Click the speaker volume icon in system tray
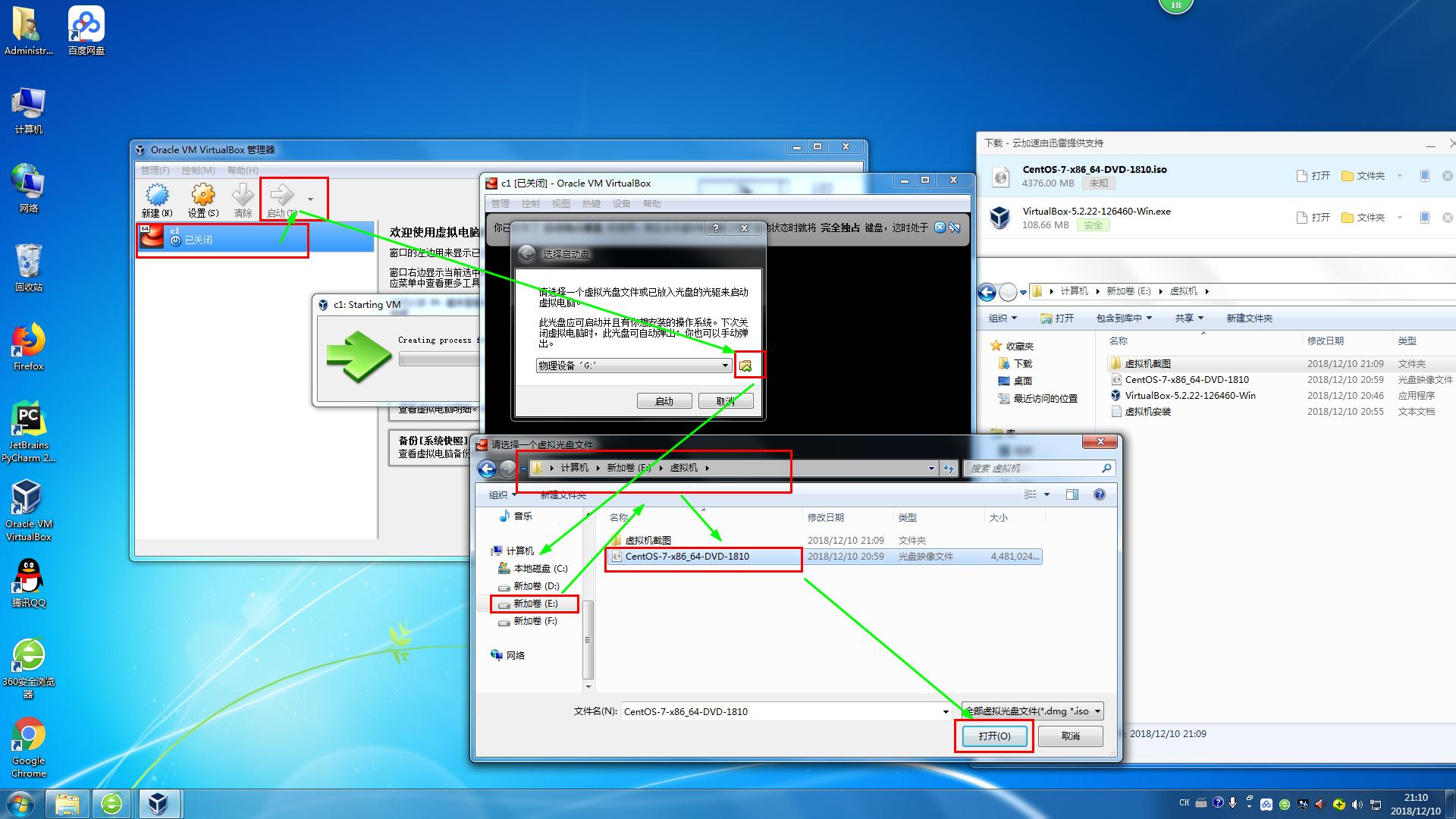The image size is (1456, 819). click(x=1357, y=804)
